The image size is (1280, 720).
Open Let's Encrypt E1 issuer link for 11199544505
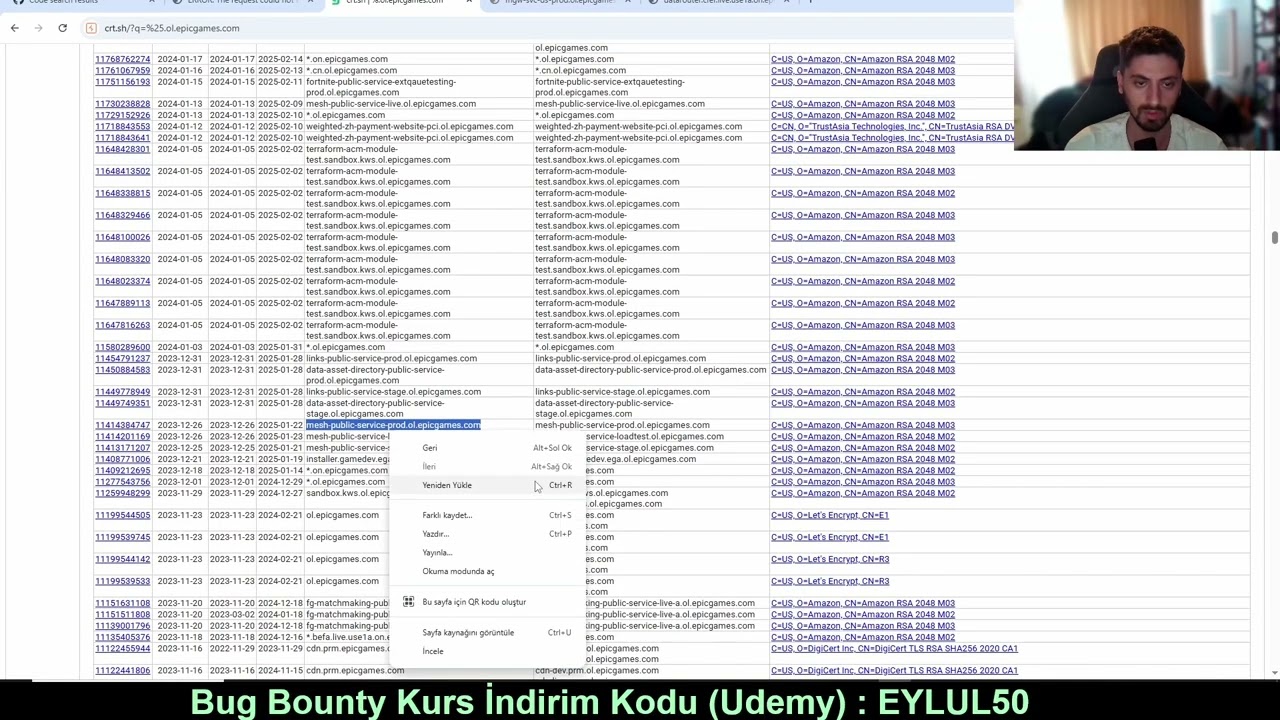[829, 515]
